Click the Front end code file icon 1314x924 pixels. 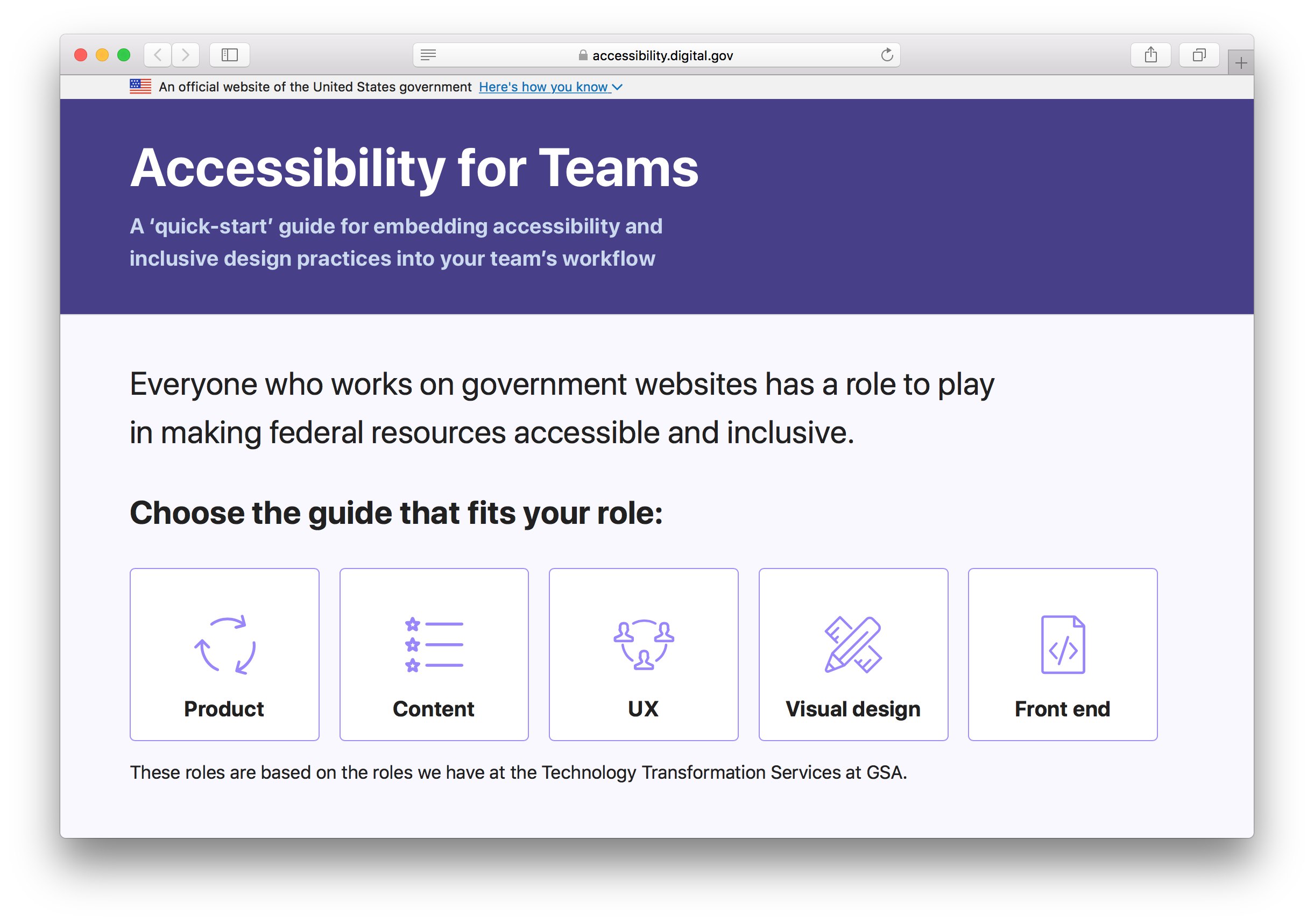tap(1063, 645)
